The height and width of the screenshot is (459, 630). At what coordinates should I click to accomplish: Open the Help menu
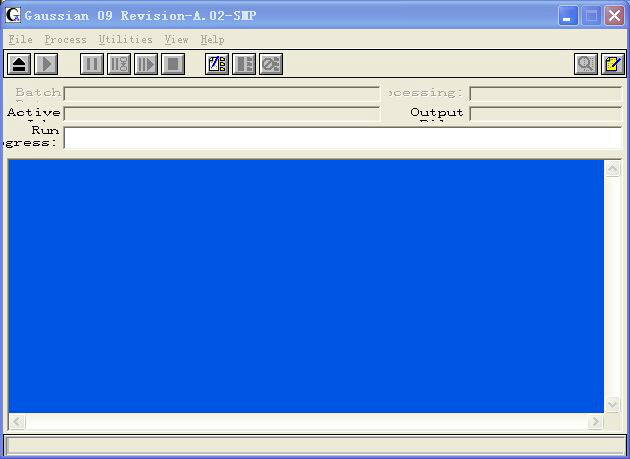(213, 39)
